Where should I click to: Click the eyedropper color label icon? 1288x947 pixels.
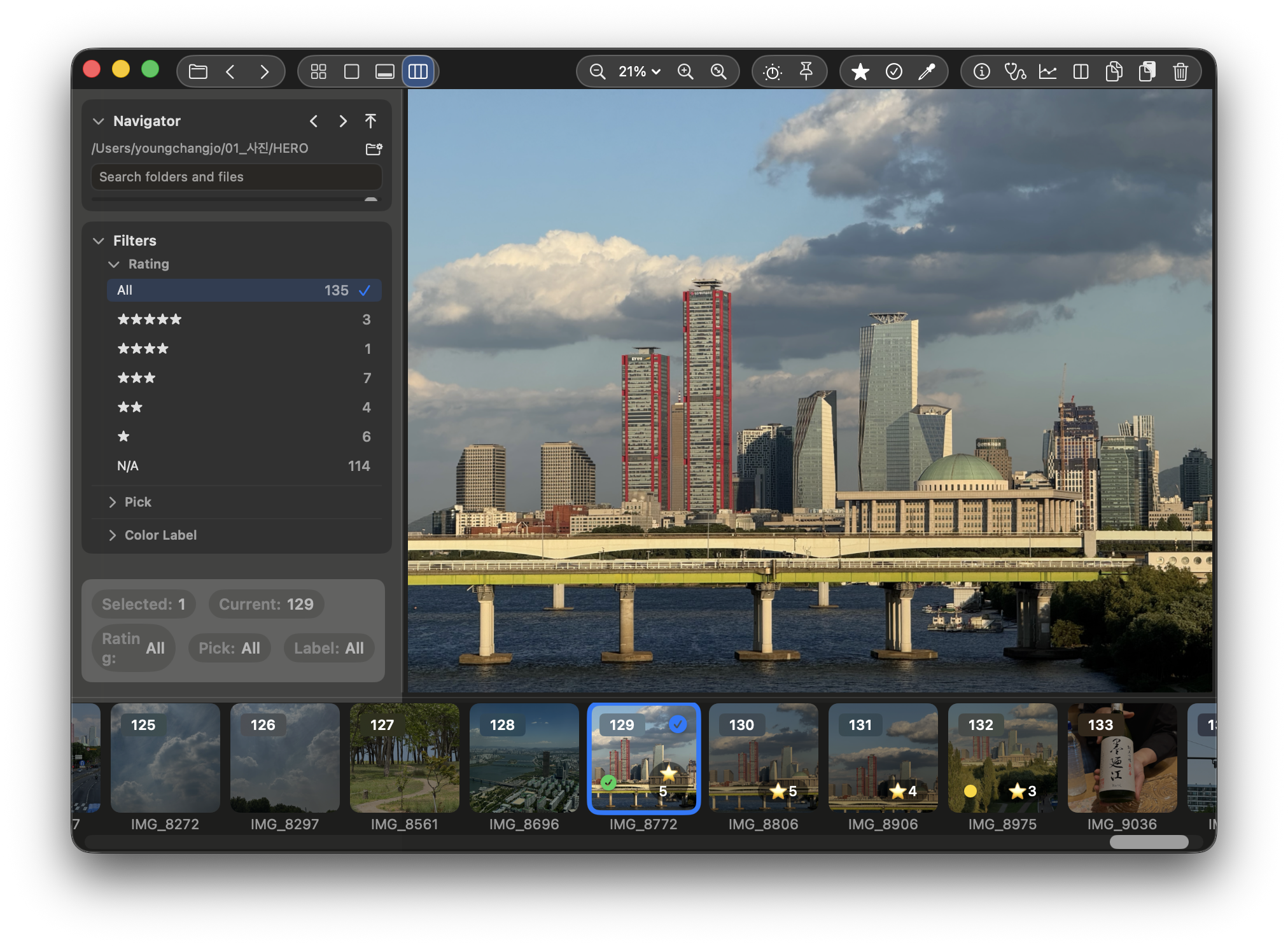coord(927,71)
